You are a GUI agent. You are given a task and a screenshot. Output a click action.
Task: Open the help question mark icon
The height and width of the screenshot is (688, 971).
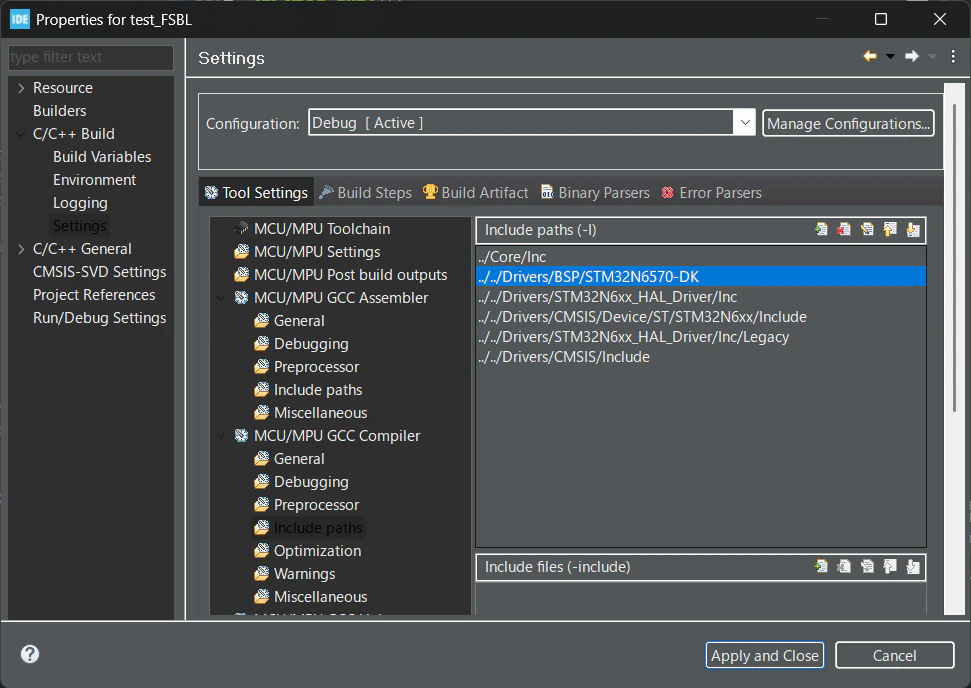30,654
